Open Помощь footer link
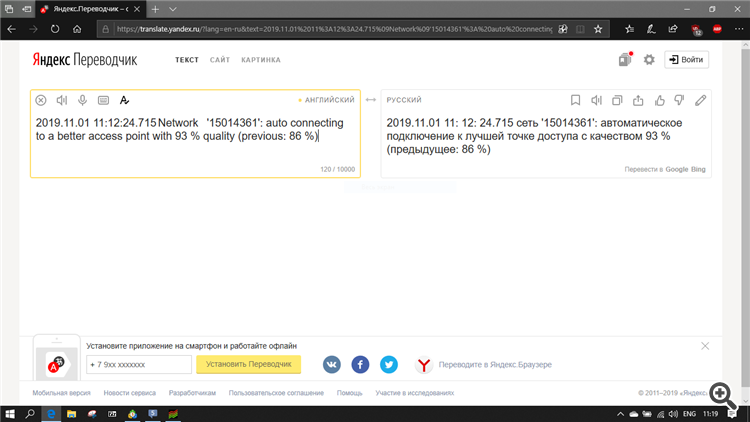Image resolution: width=750 pixels, height=422 pixels. pyautogui.click(x=350, y=393)
